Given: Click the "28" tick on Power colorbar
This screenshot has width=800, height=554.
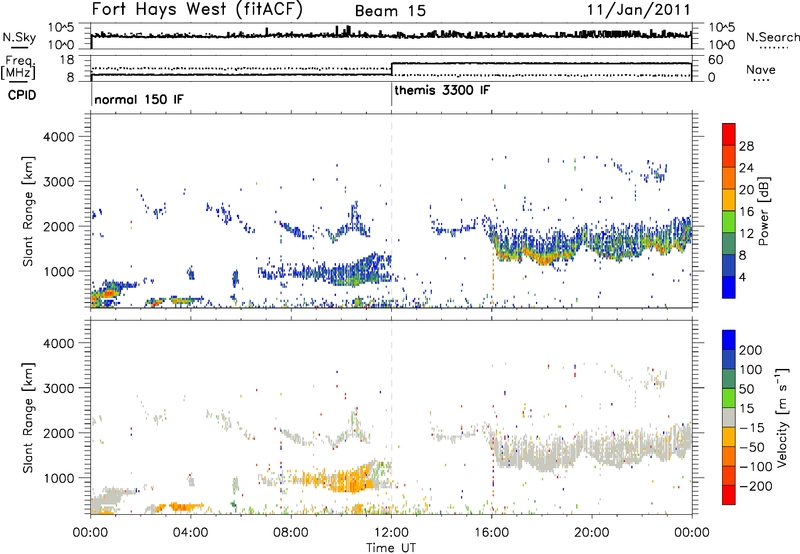Looking at the screenshot, I should [746, 146].
